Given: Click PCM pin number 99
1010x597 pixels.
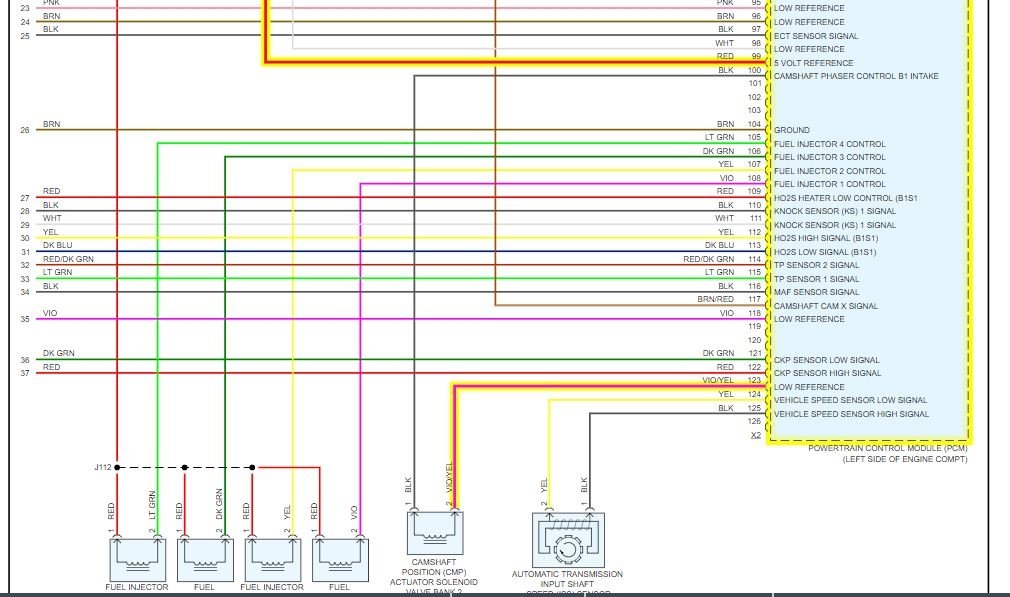Looking at the screenshot, I should (x=756, y=56).
